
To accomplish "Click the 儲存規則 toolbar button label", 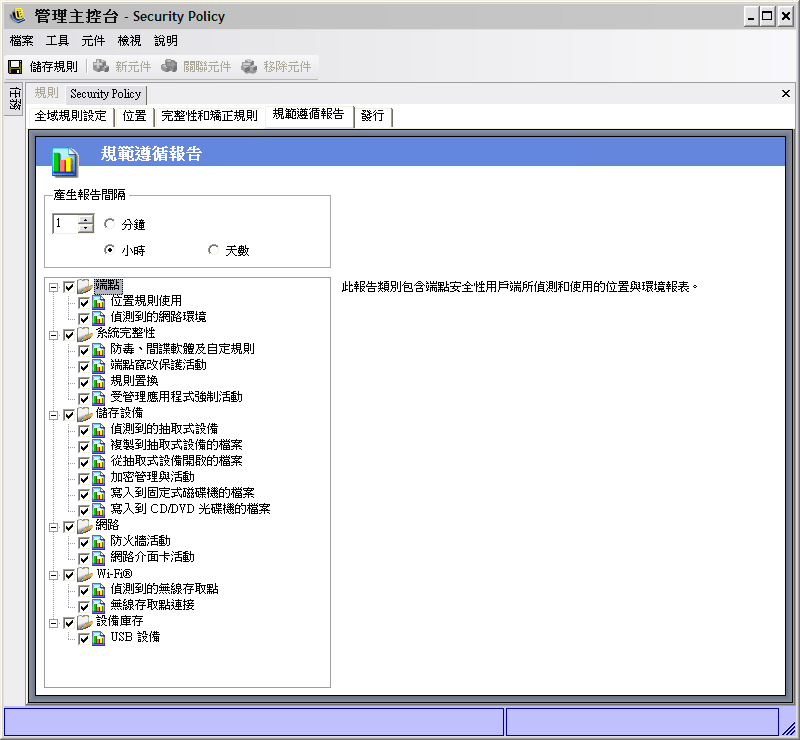I will point(54,67).
